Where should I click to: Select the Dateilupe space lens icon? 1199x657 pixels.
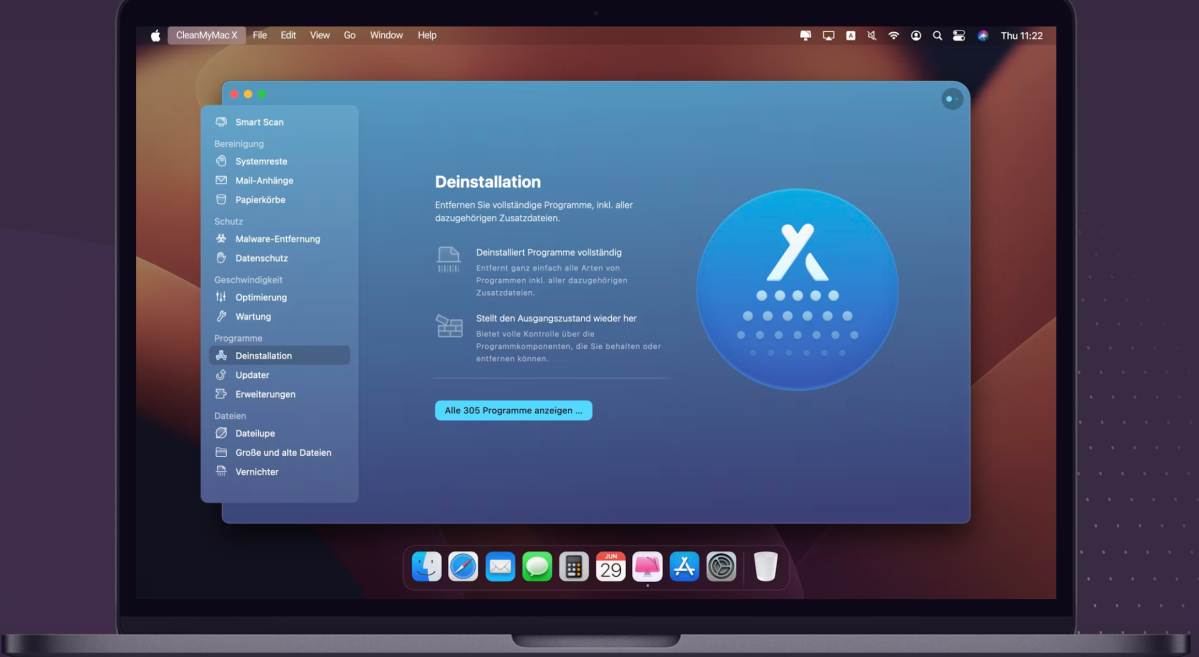(221, 433)
